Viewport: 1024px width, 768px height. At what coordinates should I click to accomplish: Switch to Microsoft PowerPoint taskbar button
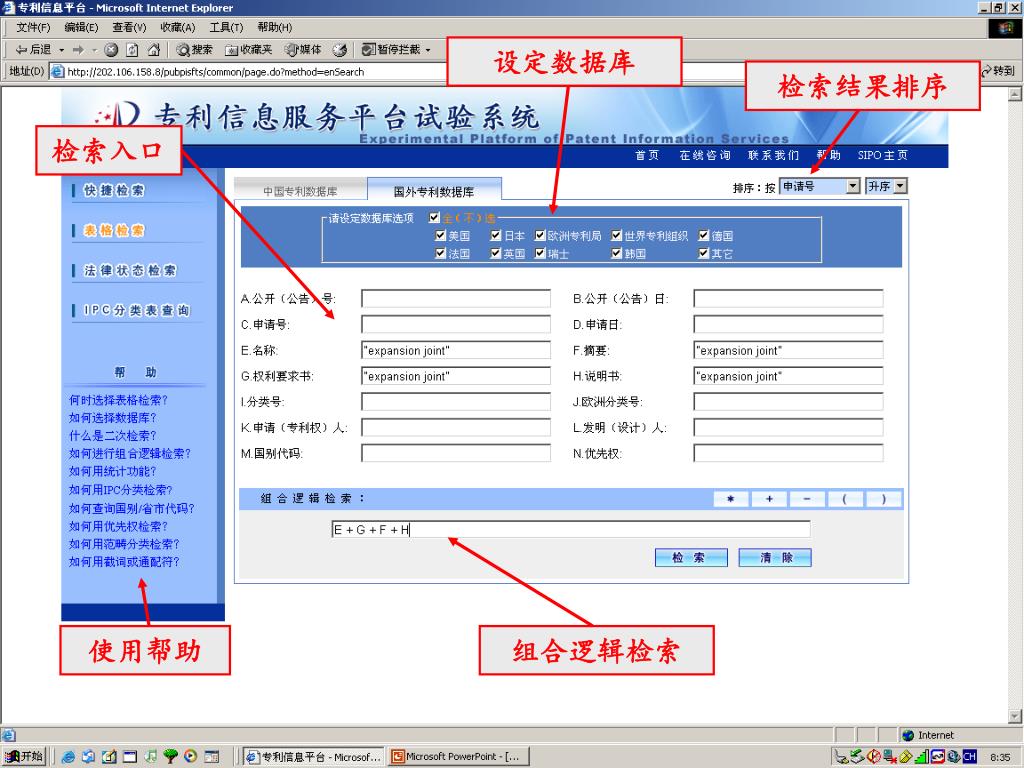458,756
